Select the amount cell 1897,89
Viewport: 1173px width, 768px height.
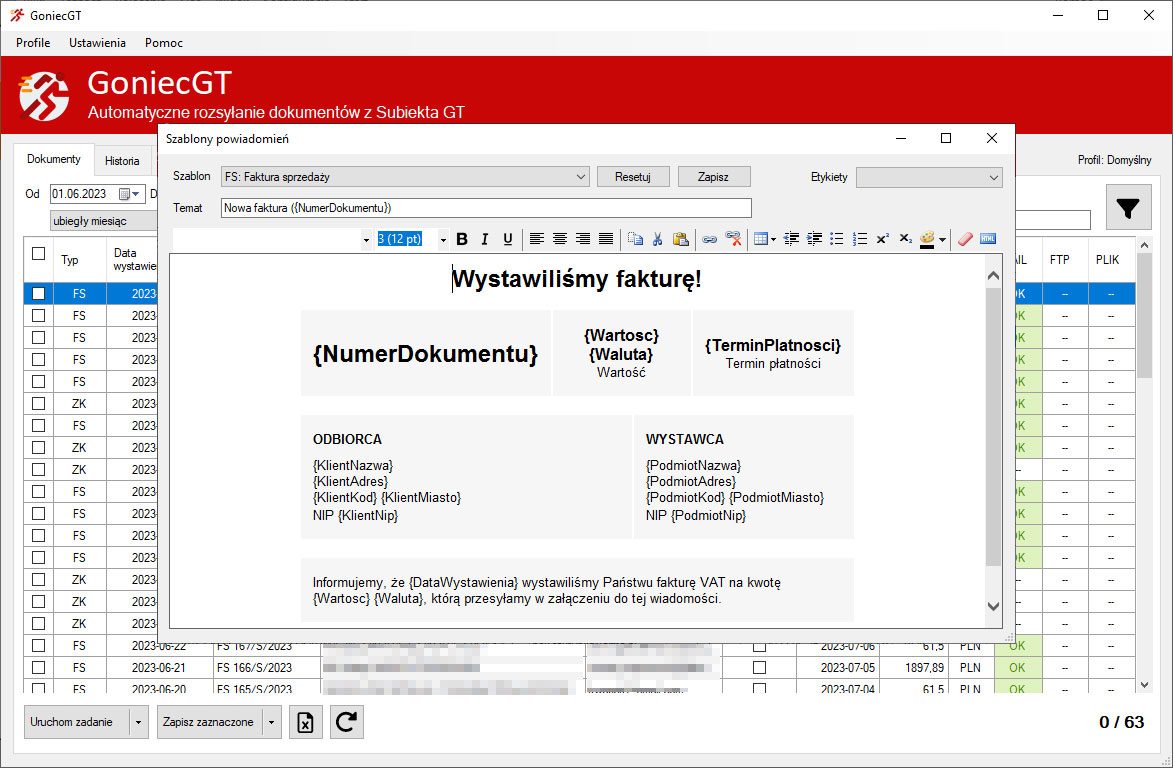tap(915, 668)
